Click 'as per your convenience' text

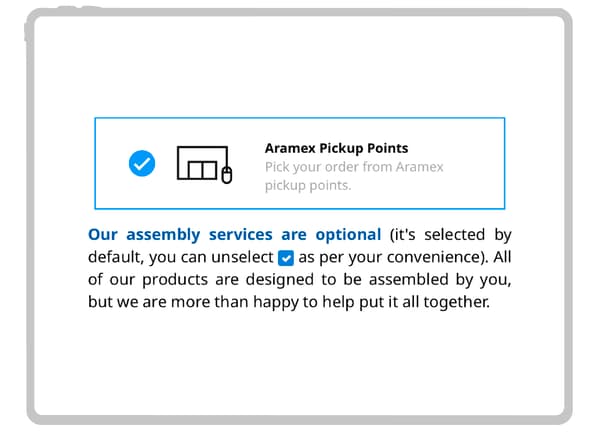click(x=389, y=257)
